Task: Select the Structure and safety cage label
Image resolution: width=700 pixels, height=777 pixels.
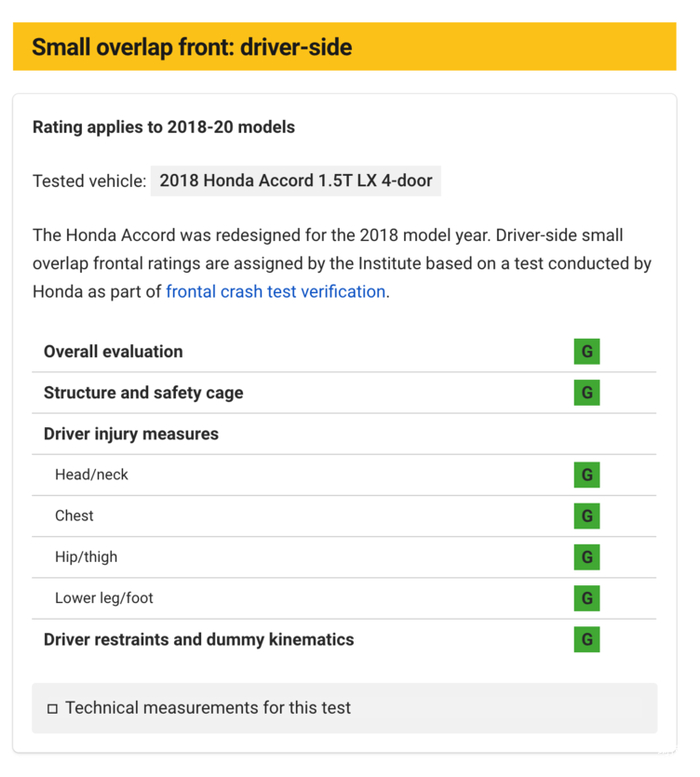Action: tap(143, 393)
